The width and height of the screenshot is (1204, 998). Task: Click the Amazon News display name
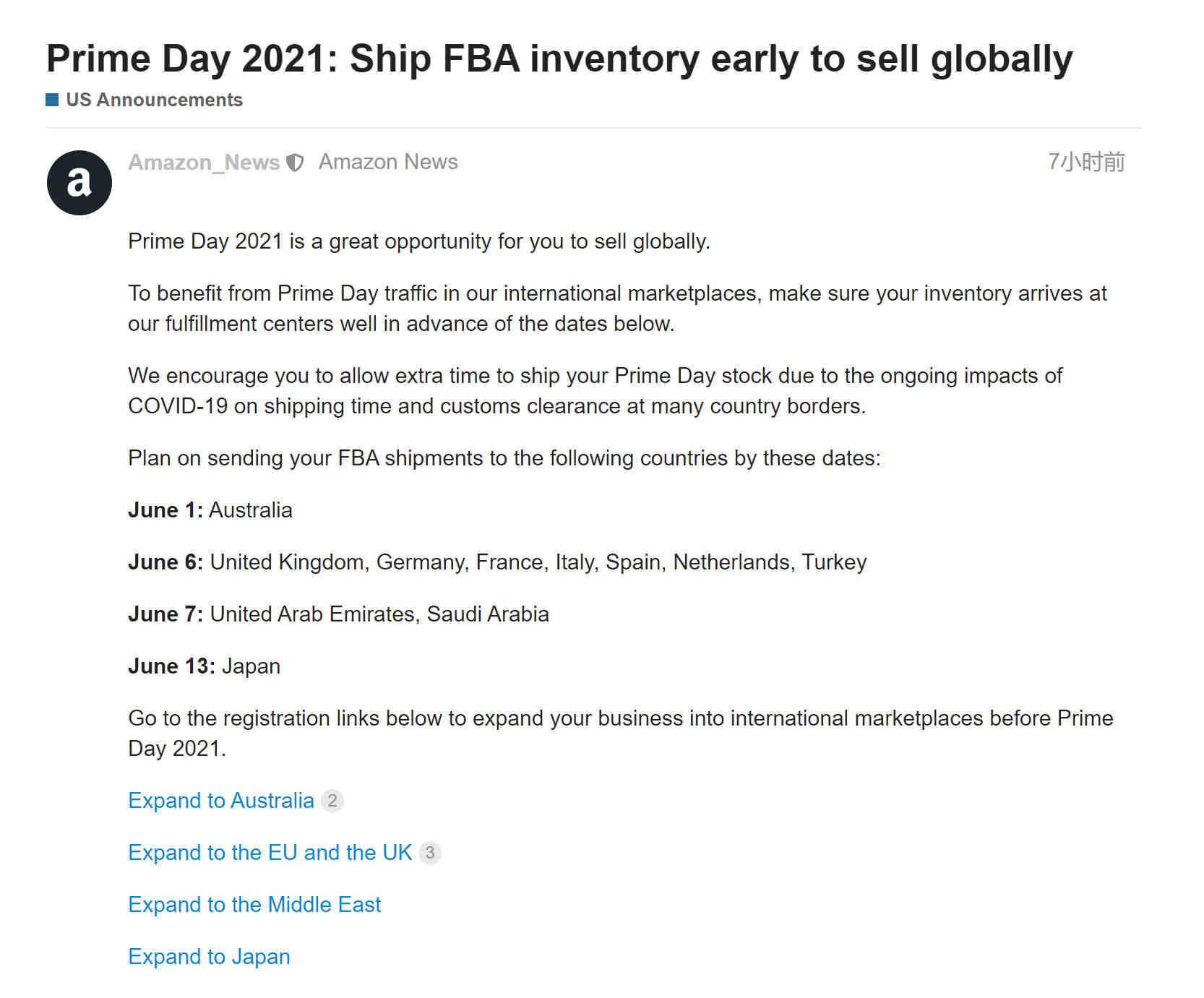(x=388, y=162)
